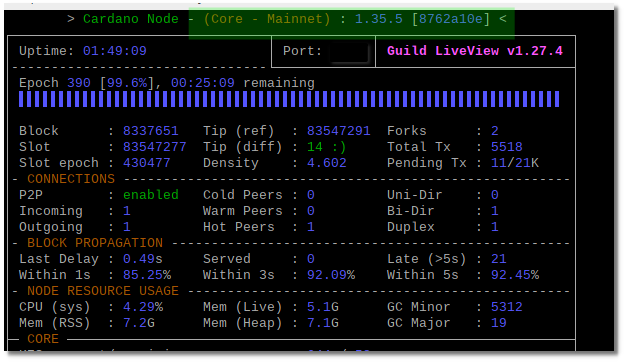Click the GC Major value 19
The image size is (624, 362).
pos(499,323)
